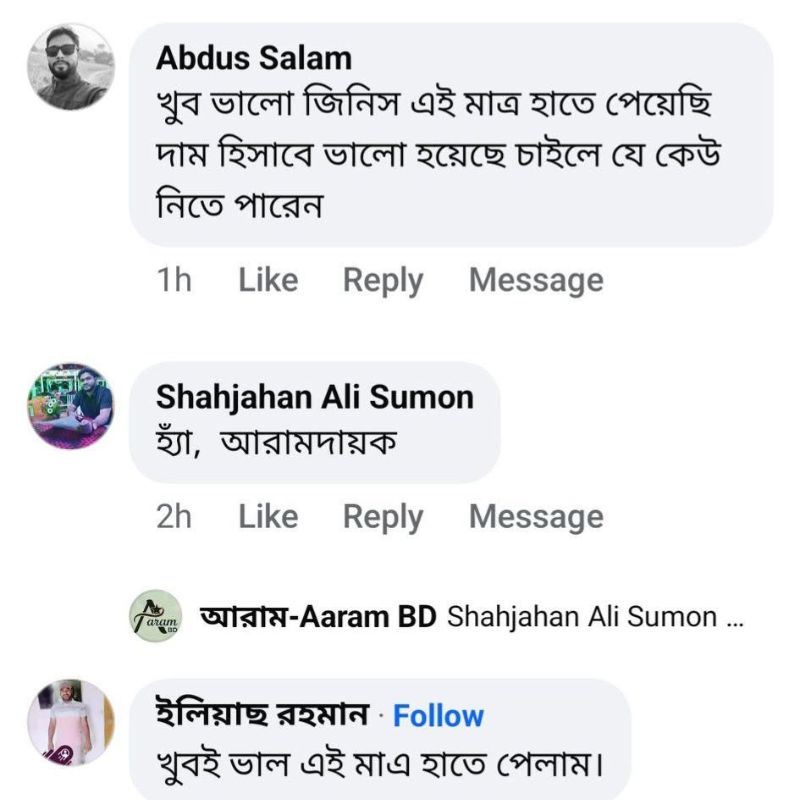
Task: Follow ইলিয়াছ রহমান
Action: 438,716
